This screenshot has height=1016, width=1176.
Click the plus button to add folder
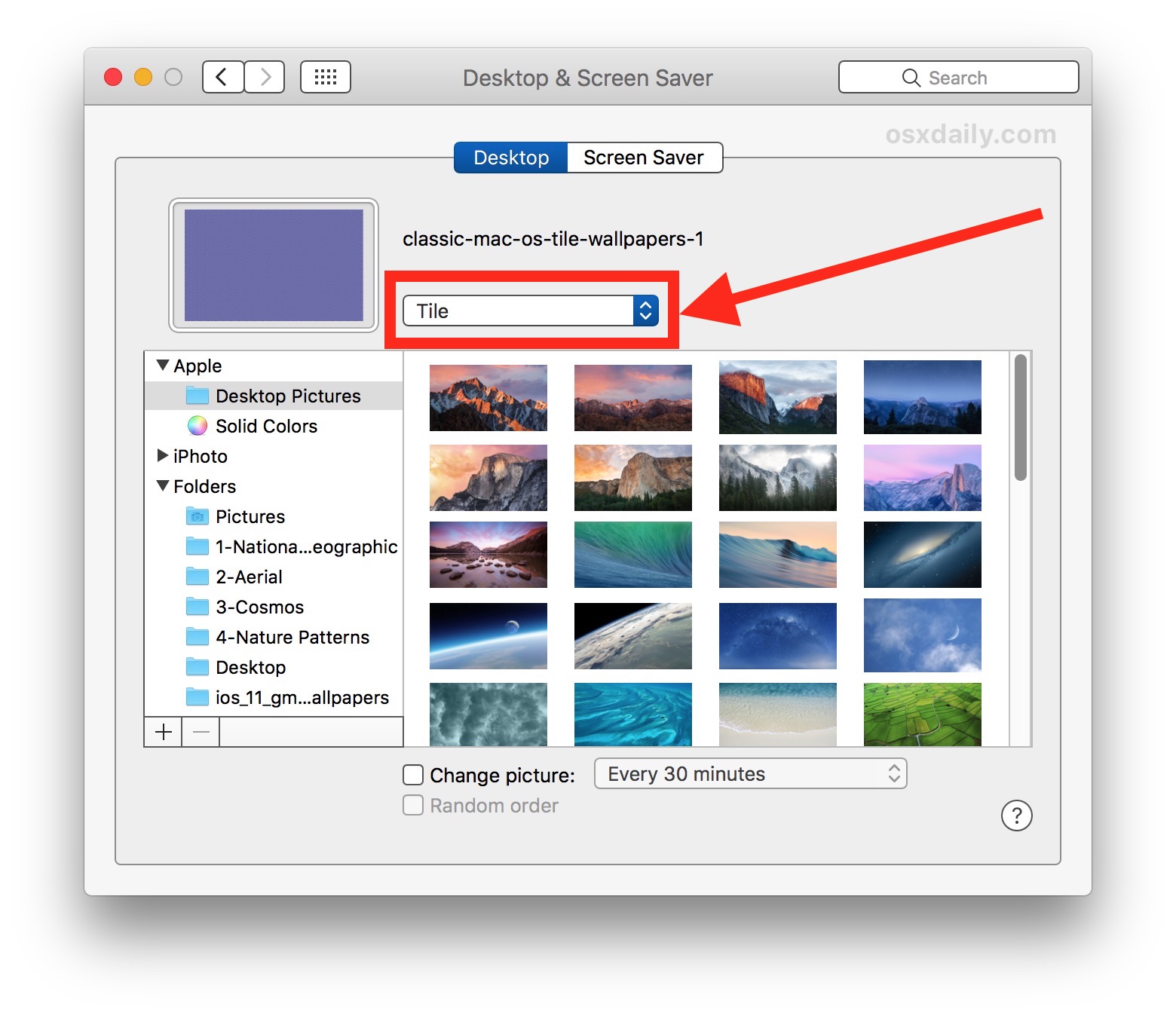point(164,732)
